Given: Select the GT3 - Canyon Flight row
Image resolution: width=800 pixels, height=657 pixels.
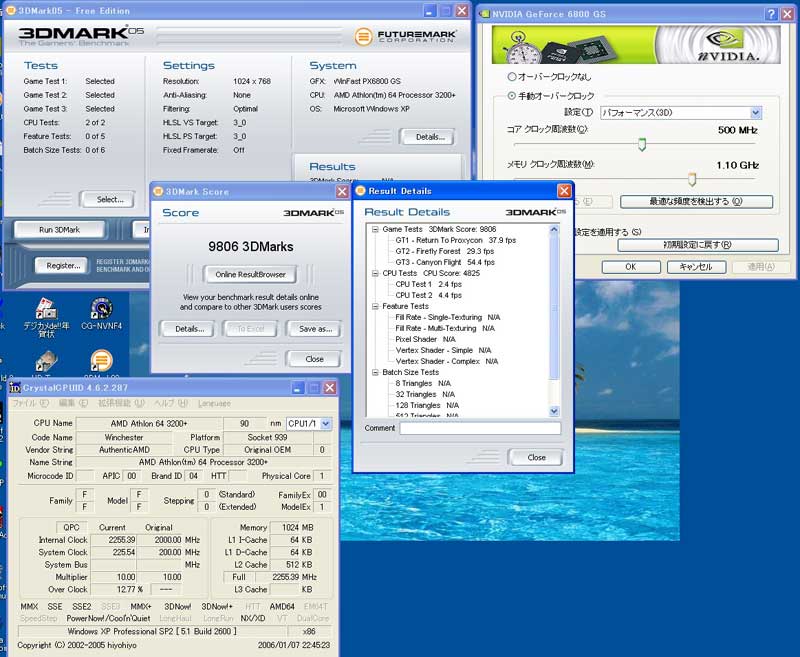Looking at the screenshot, I should coord(445,262).
